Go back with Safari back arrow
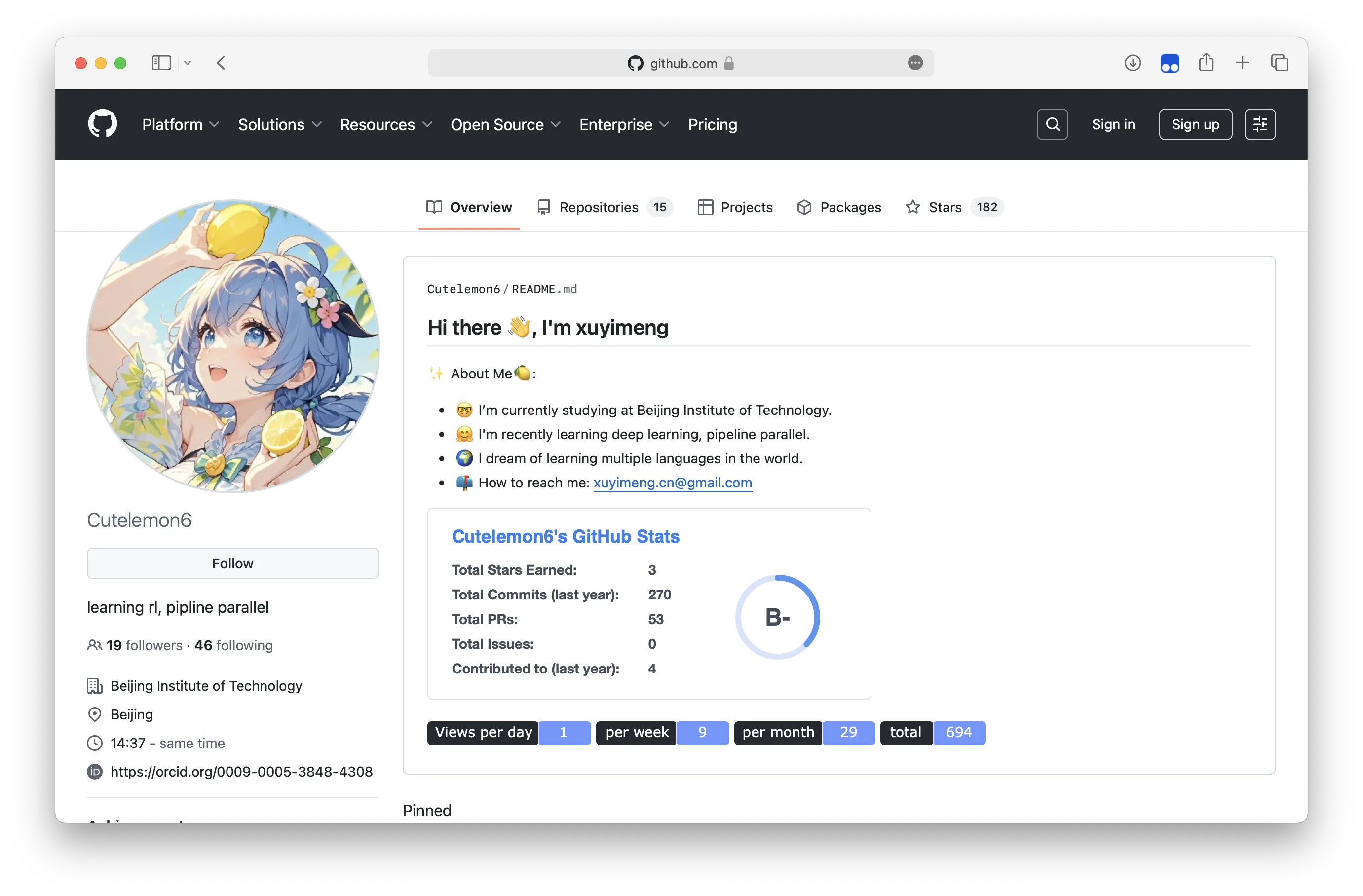This screenshot has width=1363, height=896. [x=222, y=63]
